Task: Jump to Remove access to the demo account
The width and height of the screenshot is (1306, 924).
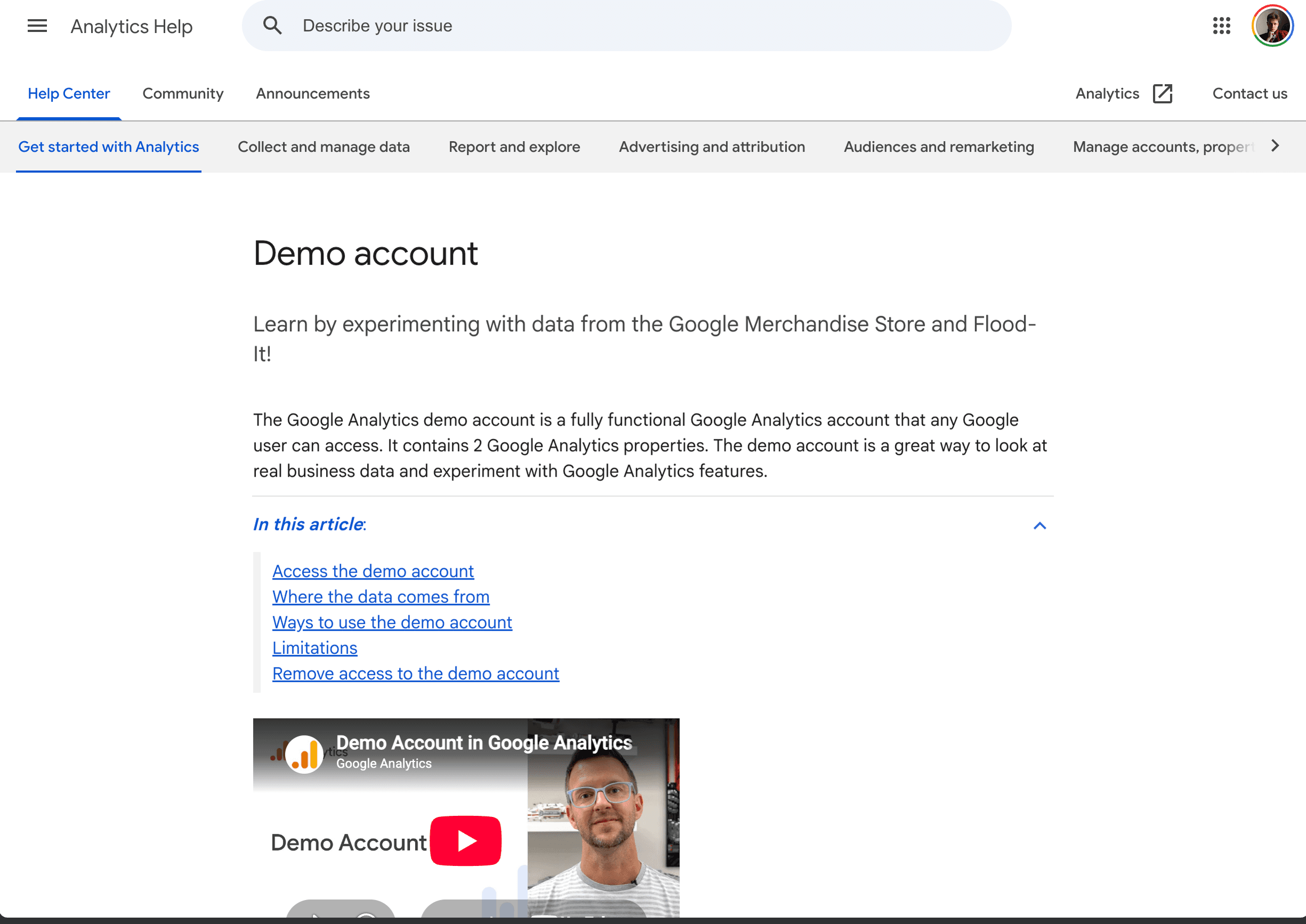Action: 416,673
